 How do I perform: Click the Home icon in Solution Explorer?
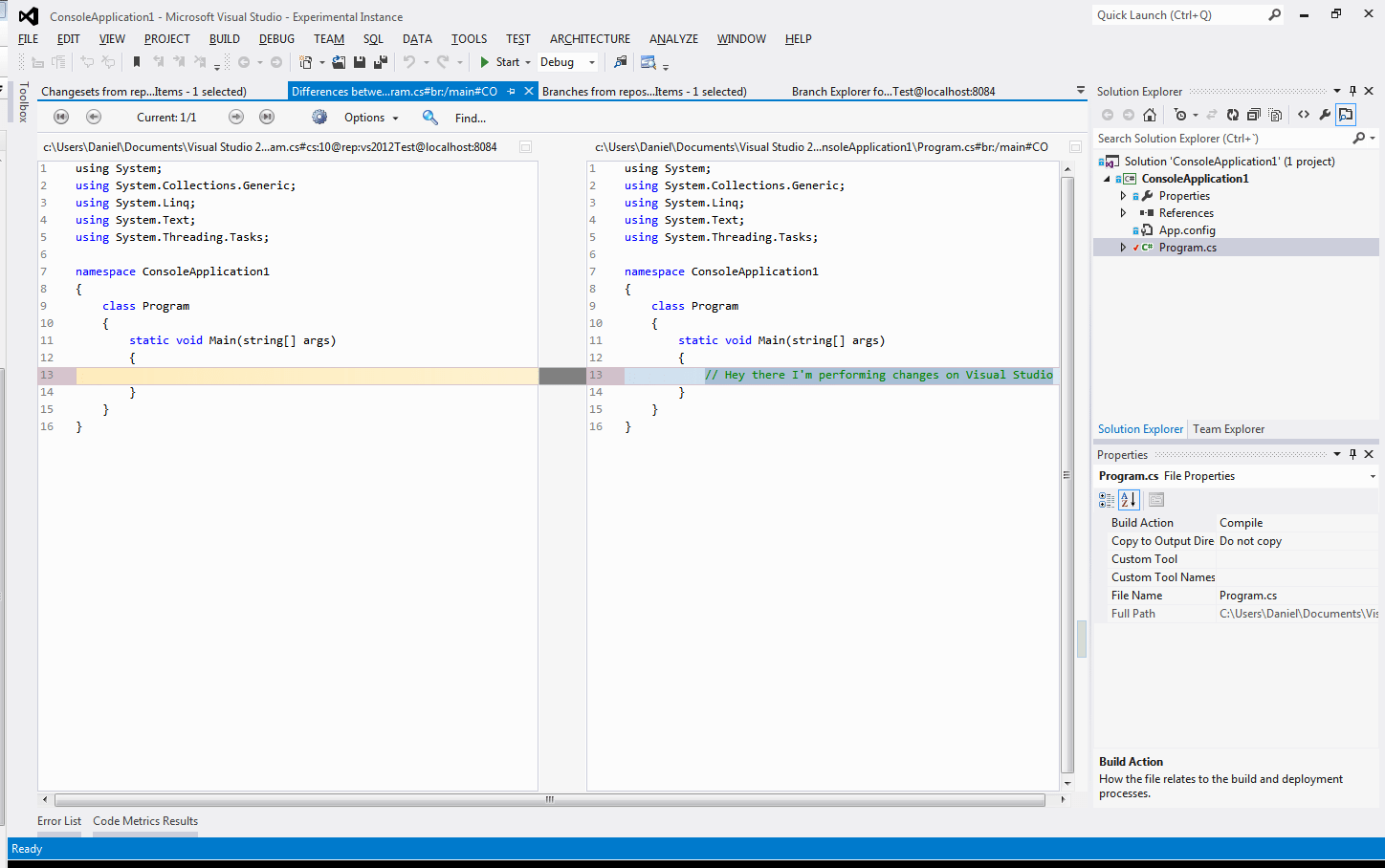pos(1150,115)
